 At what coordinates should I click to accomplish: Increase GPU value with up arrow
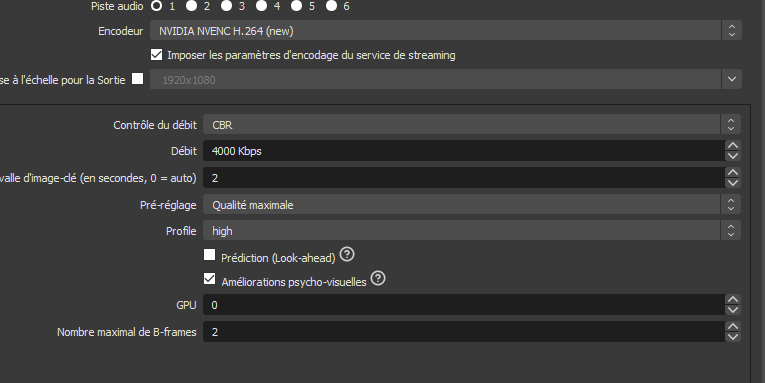click(733, 299)
